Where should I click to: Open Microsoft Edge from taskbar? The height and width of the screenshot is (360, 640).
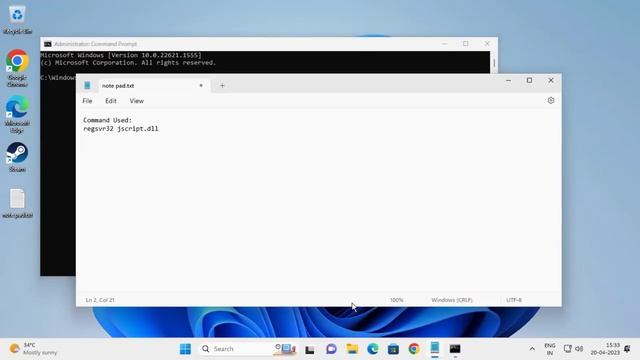(372, 349)
